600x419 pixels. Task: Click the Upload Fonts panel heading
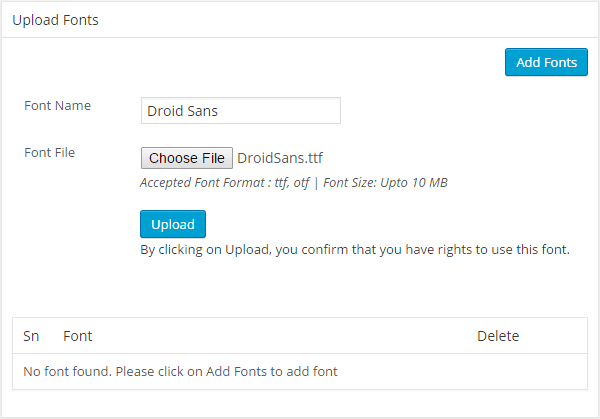55,20
